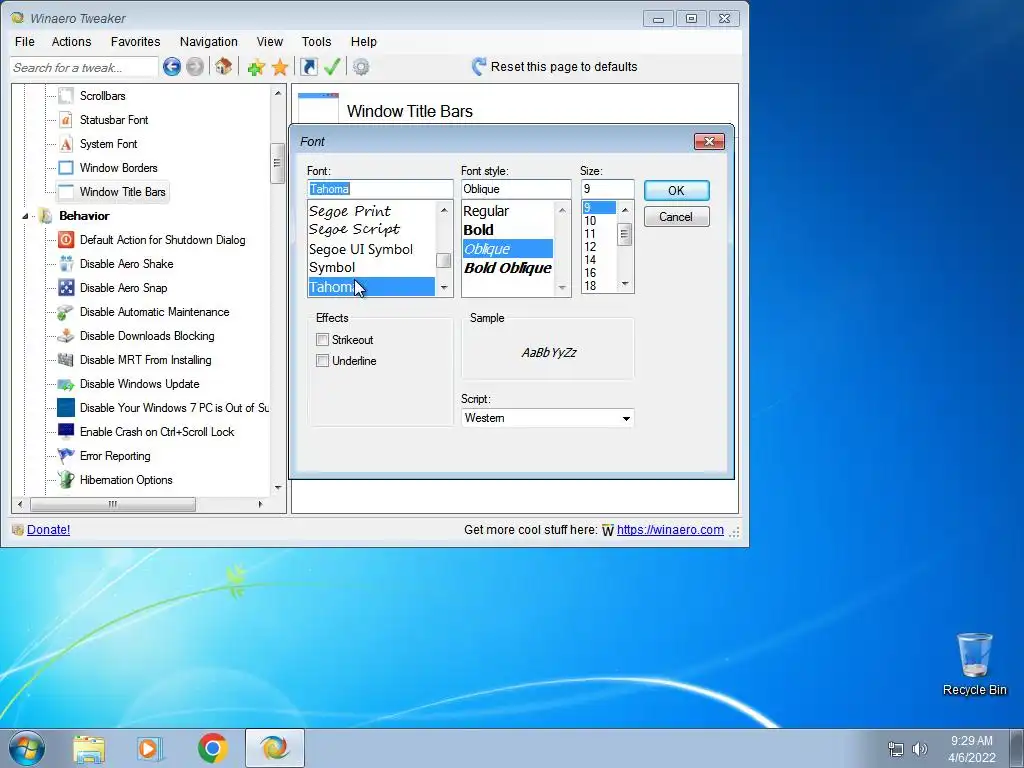Click tree panel scroll down arrow
This screenshot has height=768, width=1024.
pyautogui.click(x=278, y=488)
